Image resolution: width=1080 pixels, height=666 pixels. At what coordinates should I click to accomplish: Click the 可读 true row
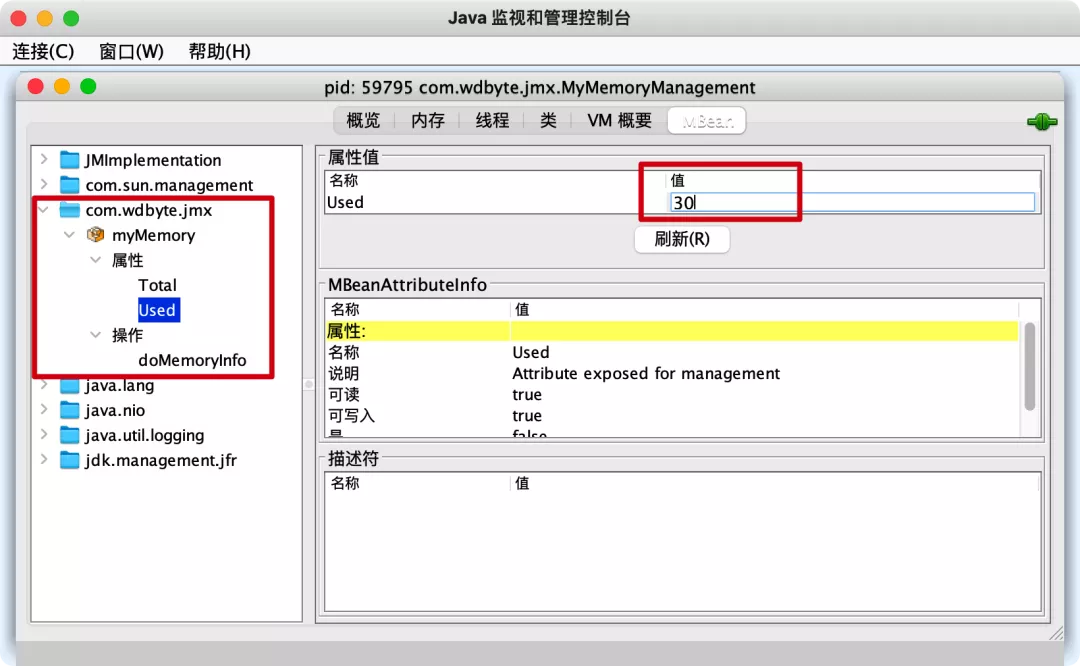[x=672, y=395]
